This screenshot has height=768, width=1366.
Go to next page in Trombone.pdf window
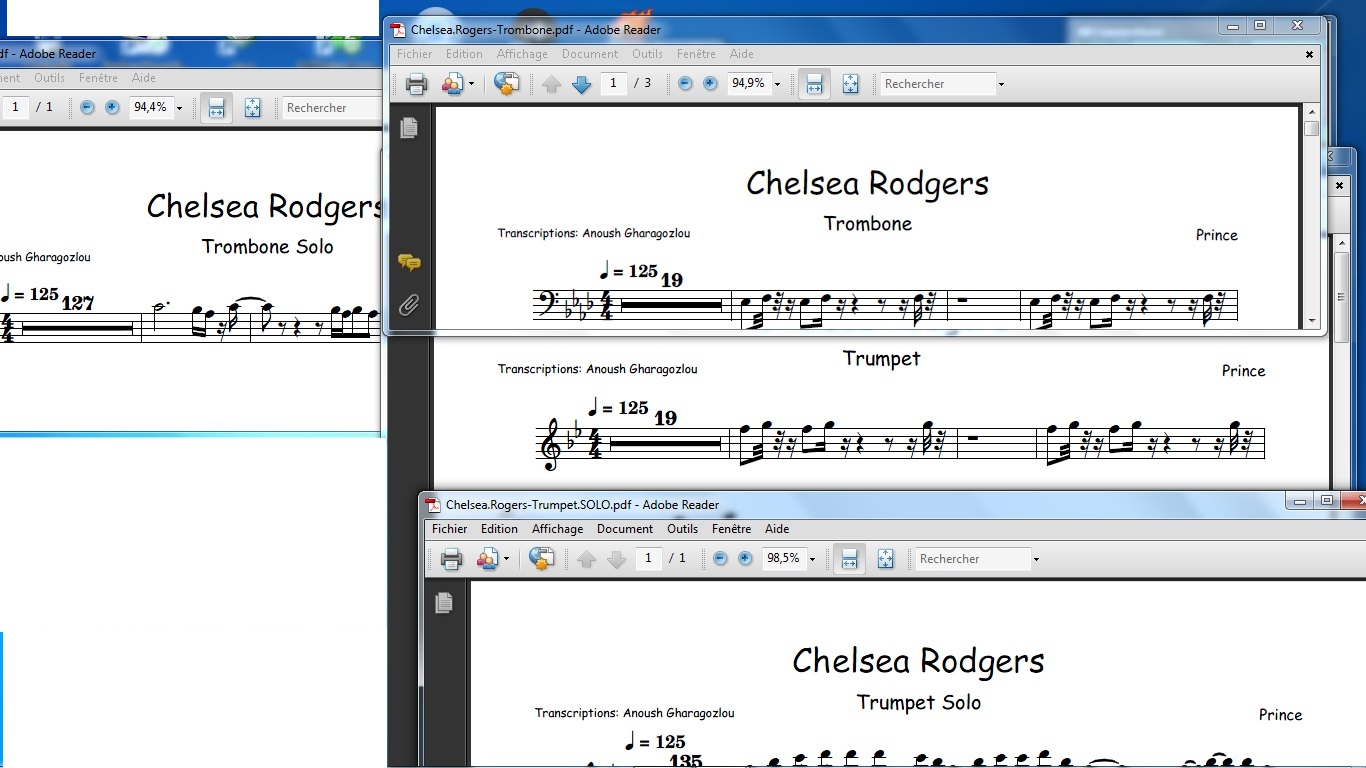click(582, 84)
